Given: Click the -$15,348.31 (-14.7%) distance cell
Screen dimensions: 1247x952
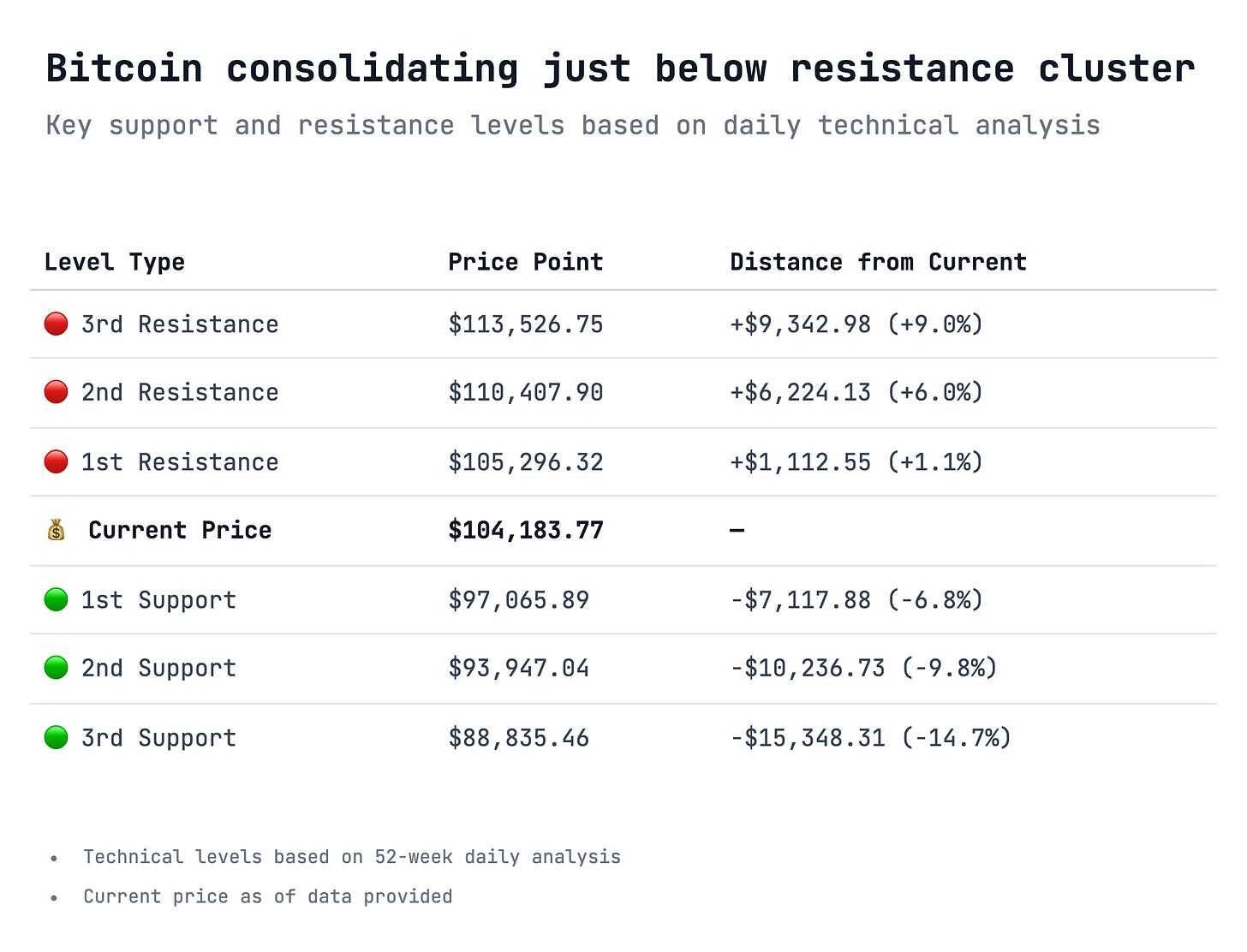Looking at the screenshot, I should [870, 738].
